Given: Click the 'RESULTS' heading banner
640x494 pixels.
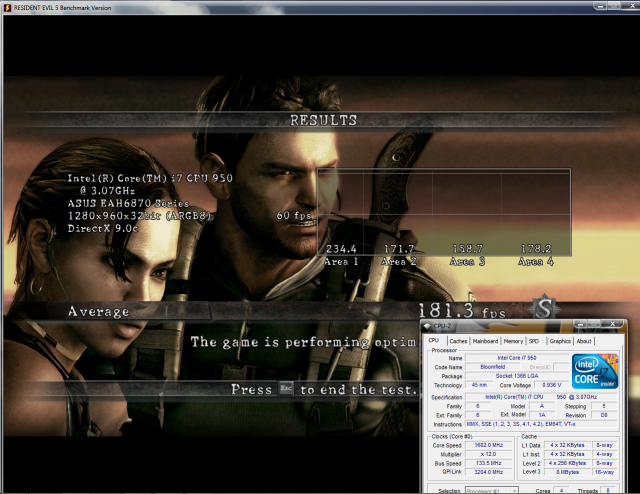Looking at the screenshot, I should tap(323, 120).
